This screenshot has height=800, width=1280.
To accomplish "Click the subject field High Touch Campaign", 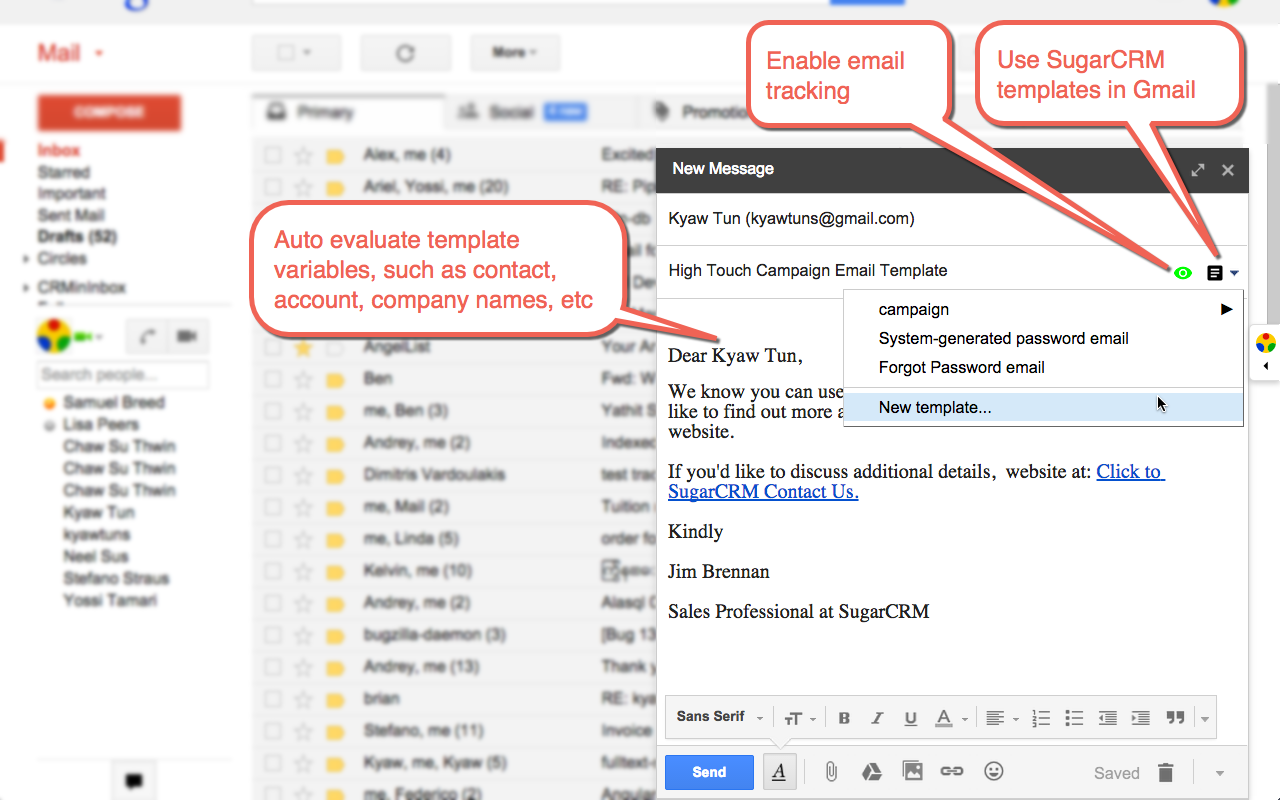I will coord(808,270).
